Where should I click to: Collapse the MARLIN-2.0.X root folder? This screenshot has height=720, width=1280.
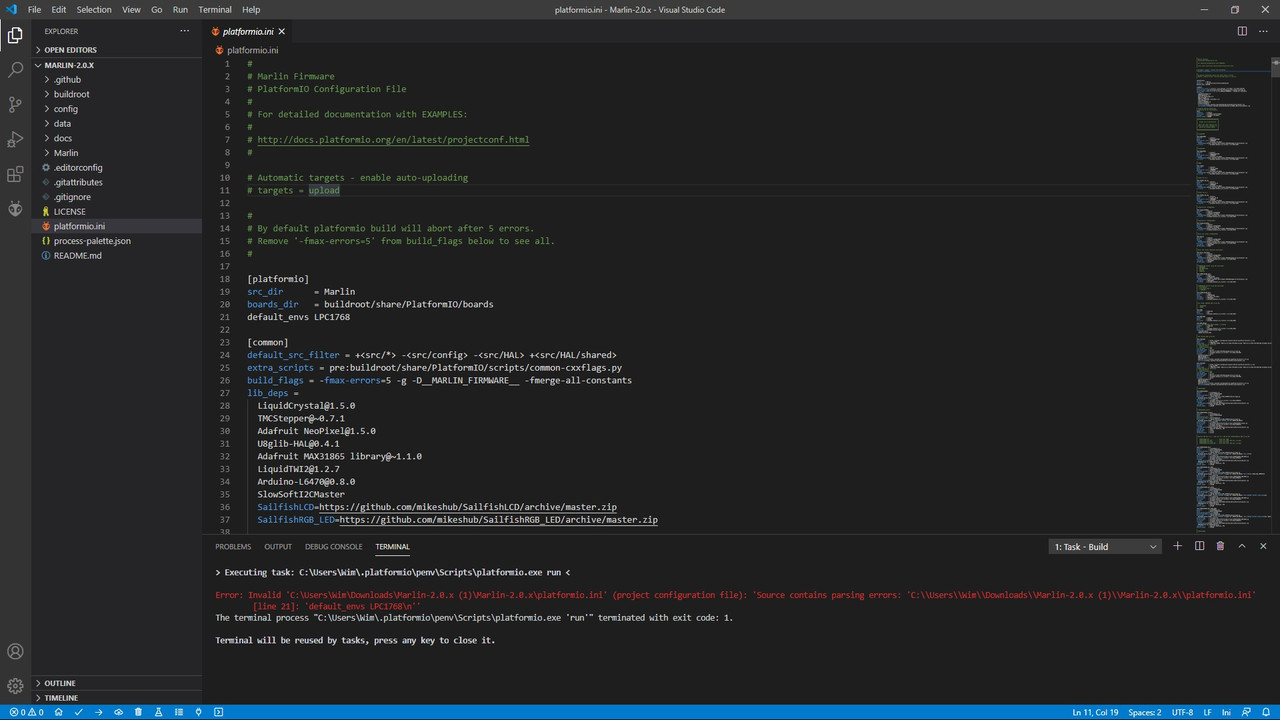(116, 65)
